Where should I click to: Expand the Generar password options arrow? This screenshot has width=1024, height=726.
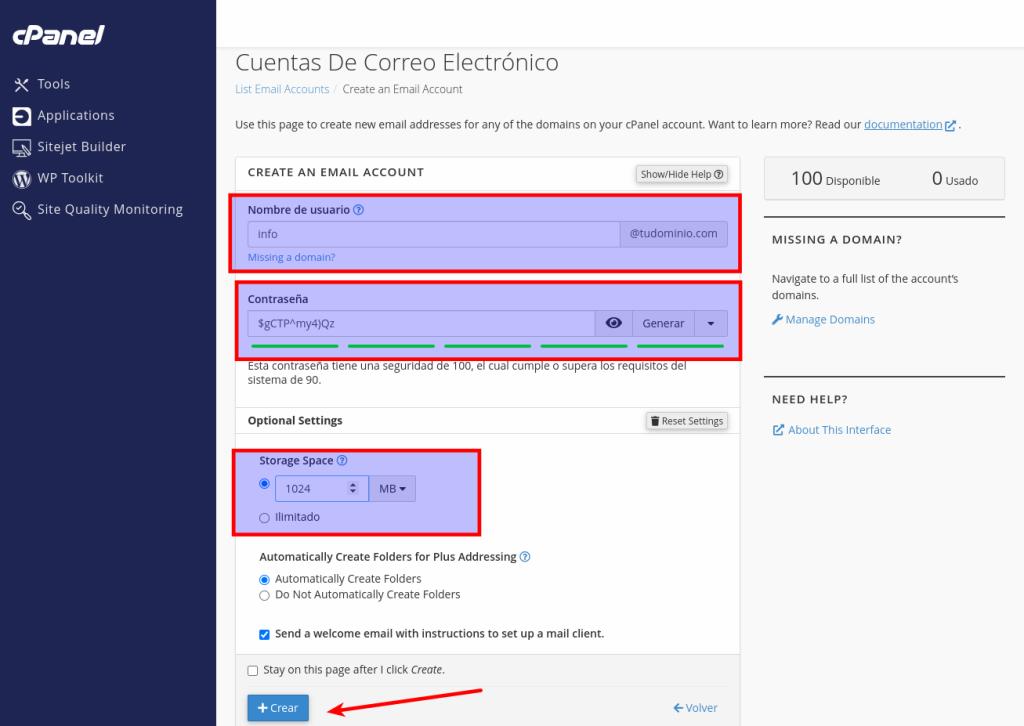711,323
